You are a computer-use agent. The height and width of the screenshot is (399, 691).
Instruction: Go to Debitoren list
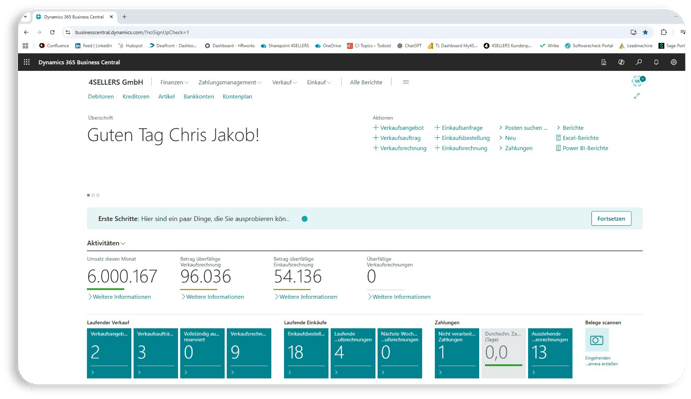click(x=101, y=97)
